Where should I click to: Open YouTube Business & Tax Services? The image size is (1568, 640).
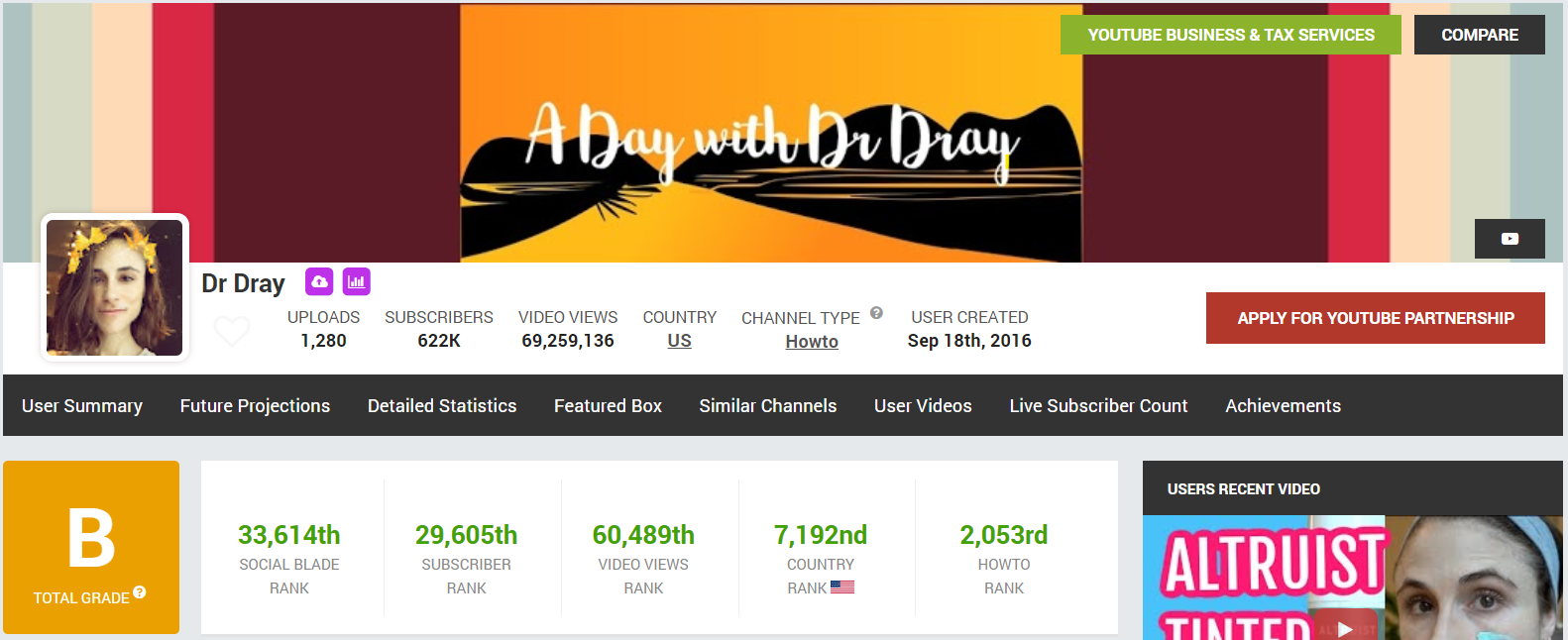click(1231, 35)
